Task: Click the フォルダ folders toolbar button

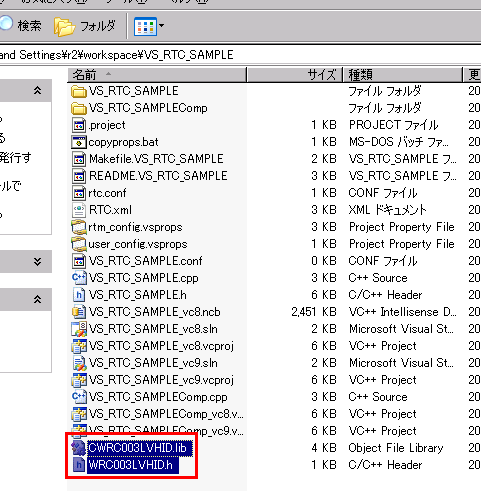Action: (85, 26)
